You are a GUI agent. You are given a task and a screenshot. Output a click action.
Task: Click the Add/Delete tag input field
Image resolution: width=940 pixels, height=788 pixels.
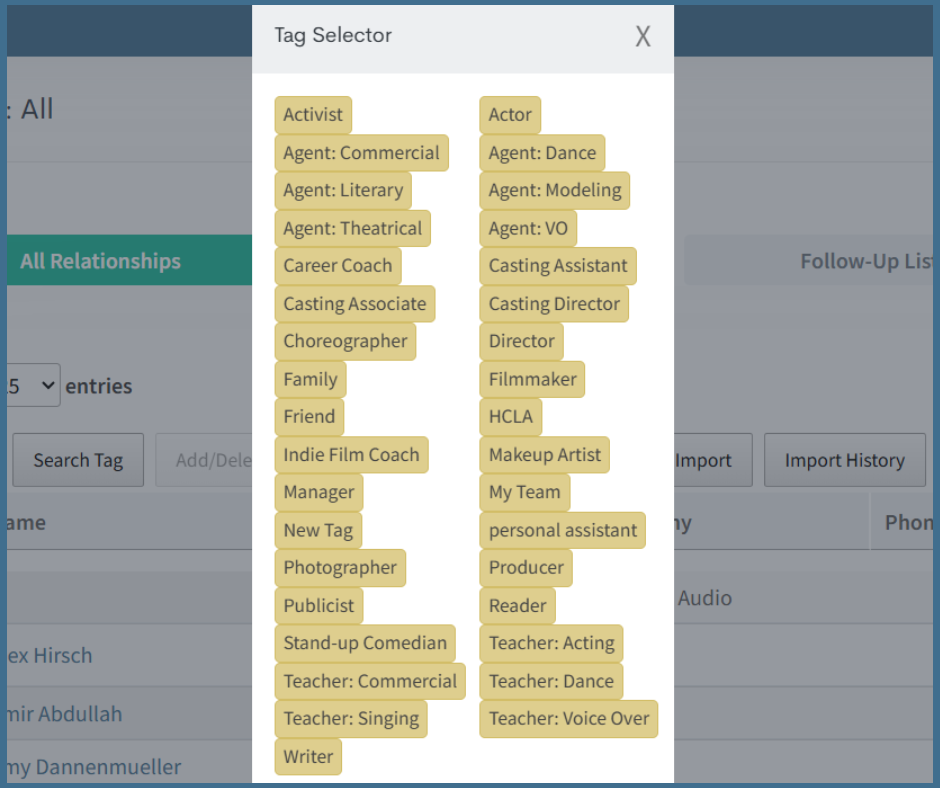click(x=205, y=461)
